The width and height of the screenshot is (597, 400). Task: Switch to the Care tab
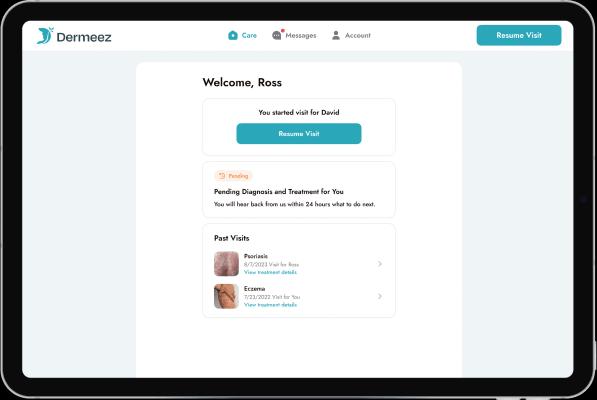pos(242,35)
